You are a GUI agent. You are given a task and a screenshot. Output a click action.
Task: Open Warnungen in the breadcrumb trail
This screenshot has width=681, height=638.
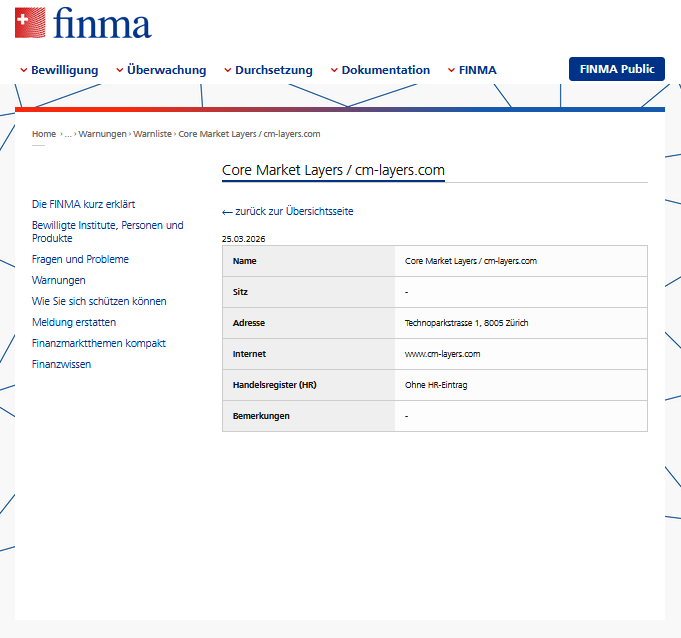(102, 134)
